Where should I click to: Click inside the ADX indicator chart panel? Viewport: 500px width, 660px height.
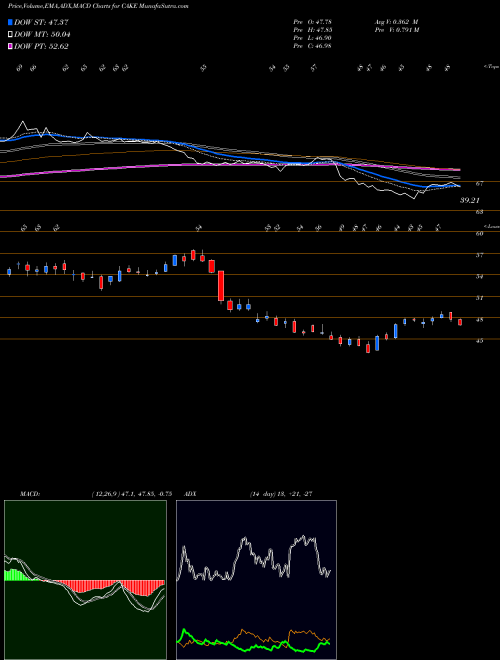point(256,580)
